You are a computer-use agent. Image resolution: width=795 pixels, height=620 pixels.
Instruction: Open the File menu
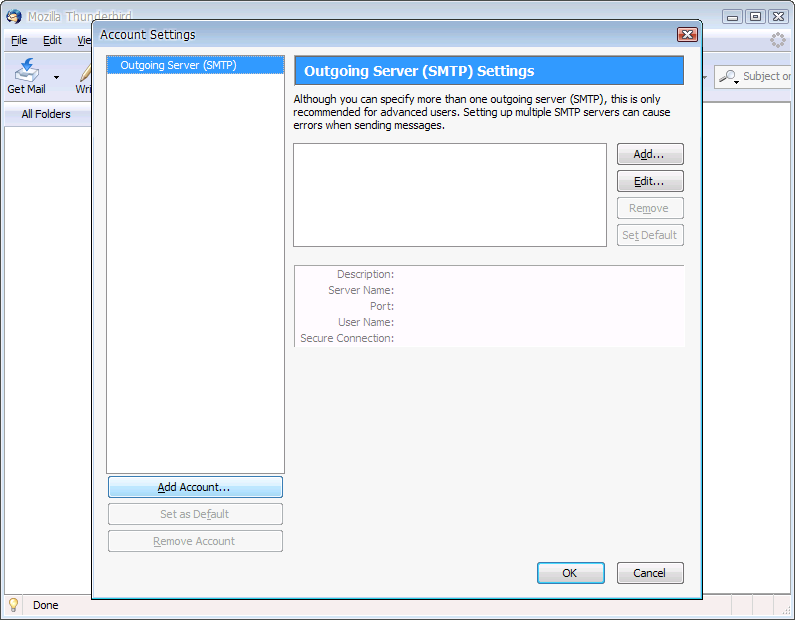19,41
